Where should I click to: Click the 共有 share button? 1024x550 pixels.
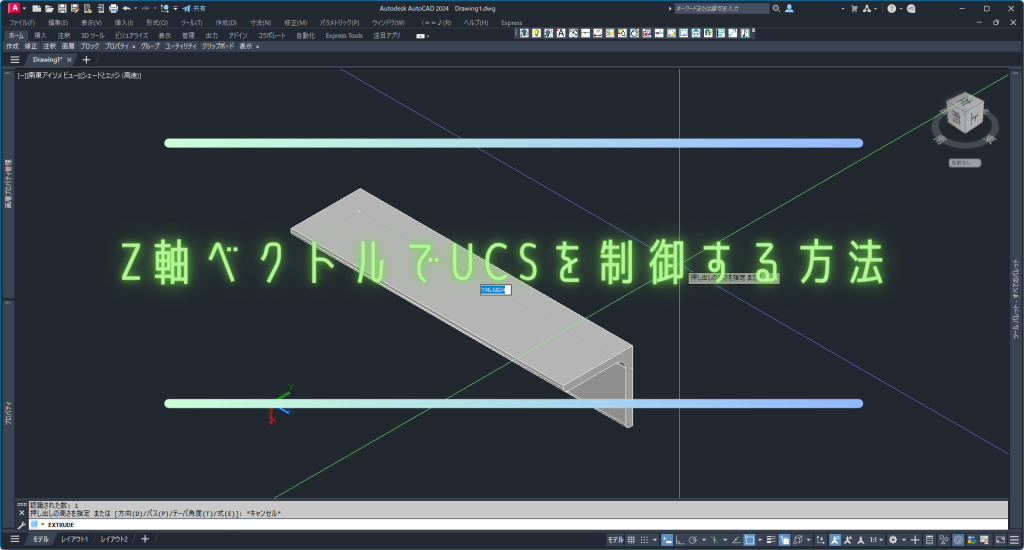click(x=194, y=8)
